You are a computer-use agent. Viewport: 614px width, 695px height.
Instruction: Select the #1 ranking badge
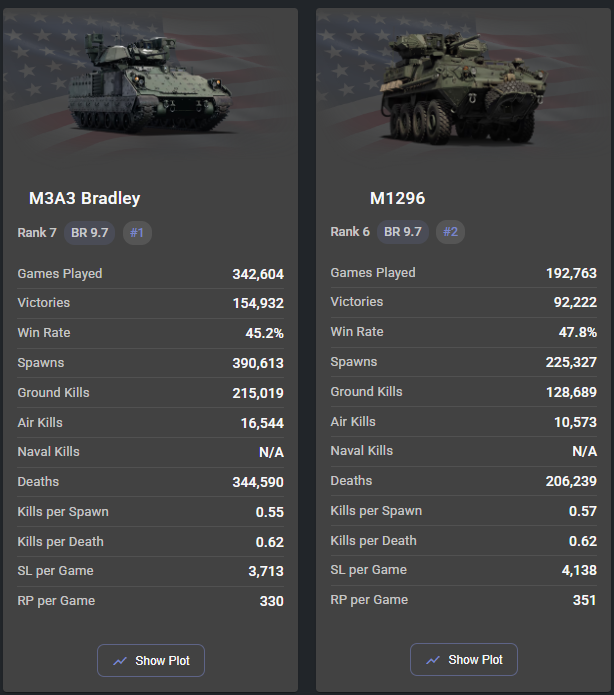pos(137,233)
